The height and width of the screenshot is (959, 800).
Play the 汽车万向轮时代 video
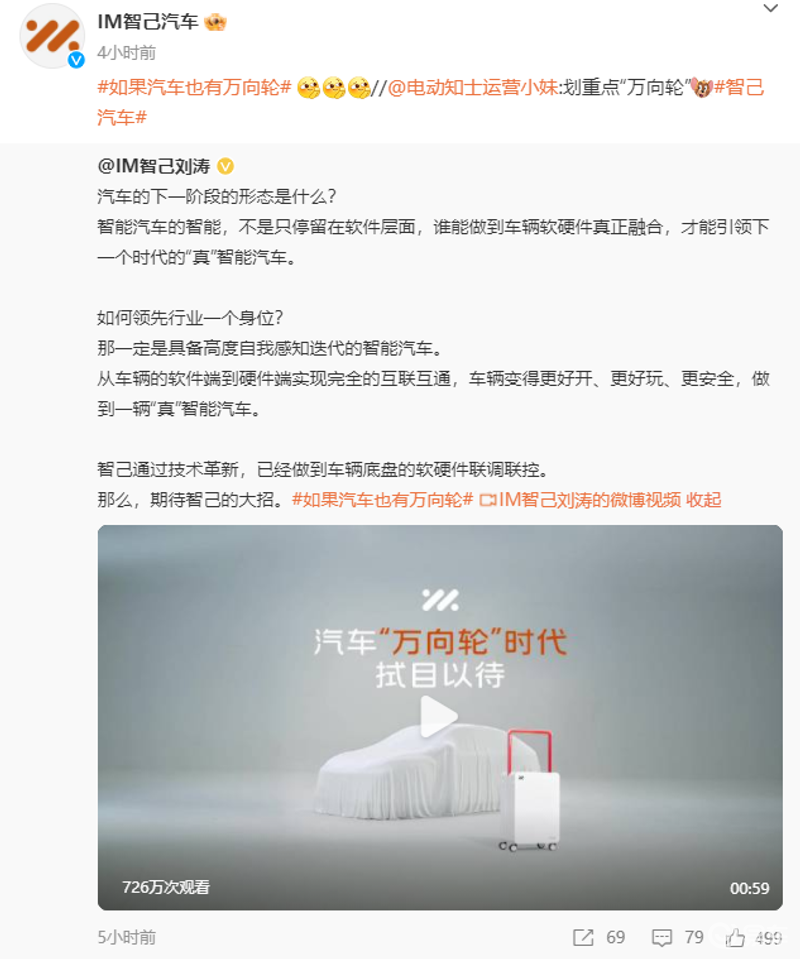click(439, 716)
